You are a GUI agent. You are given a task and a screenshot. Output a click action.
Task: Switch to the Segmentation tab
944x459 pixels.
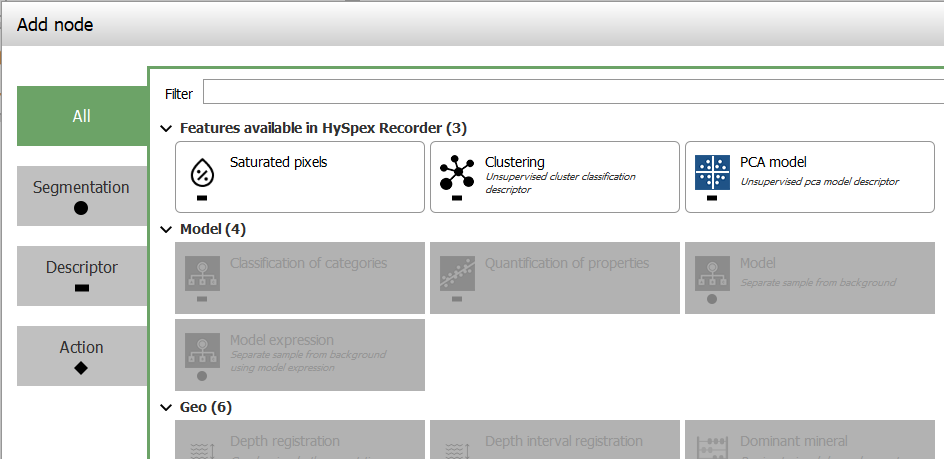(82, 195)
